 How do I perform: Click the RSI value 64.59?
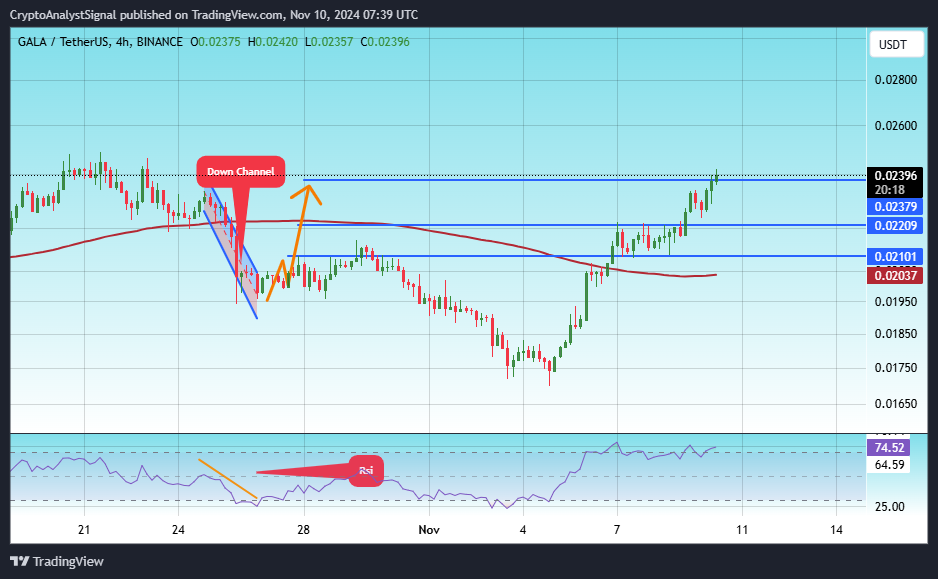pyautogui.click(x=889, y=464)
